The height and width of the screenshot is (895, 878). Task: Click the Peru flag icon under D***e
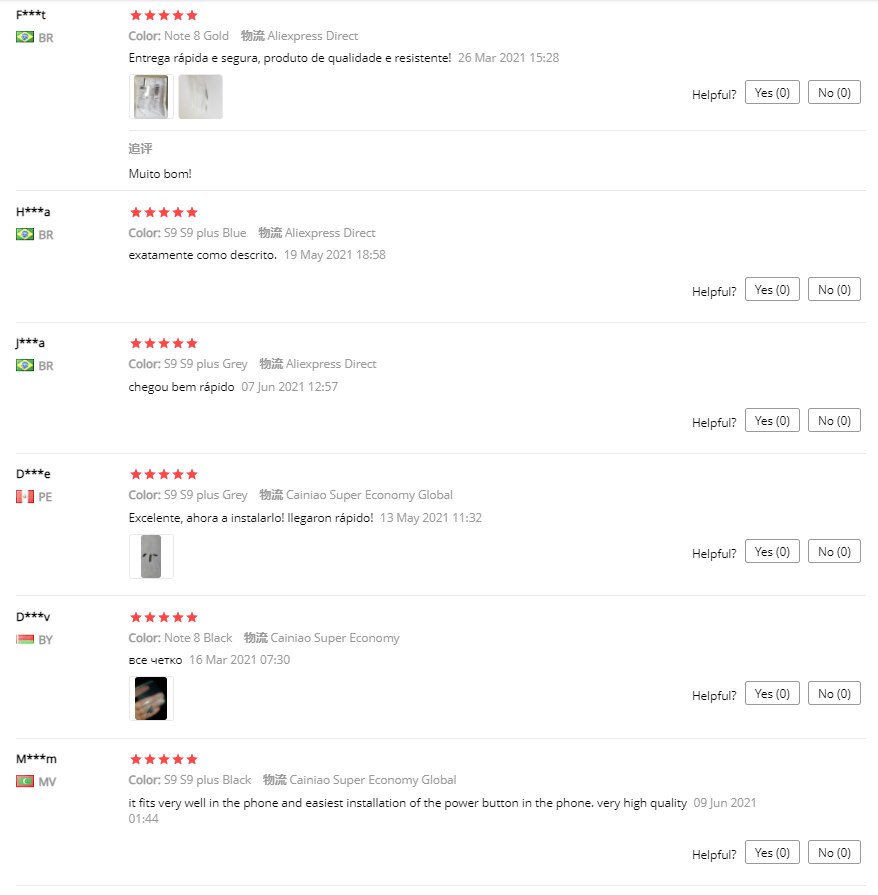(x=25, y=497)
